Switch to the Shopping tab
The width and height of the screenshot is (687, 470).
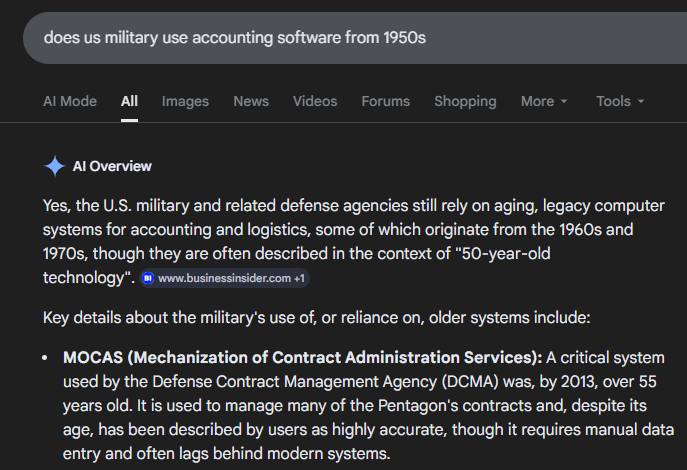click(465, 101)
